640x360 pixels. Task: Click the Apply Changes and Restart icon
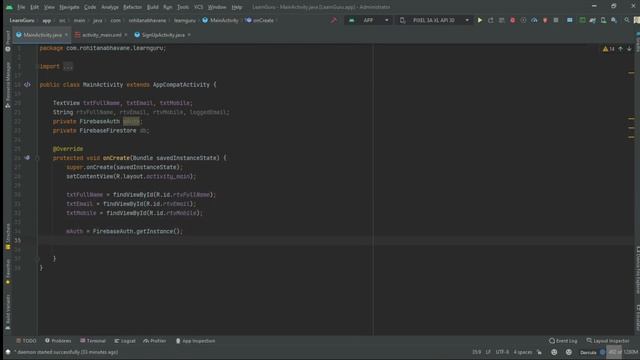491,20
